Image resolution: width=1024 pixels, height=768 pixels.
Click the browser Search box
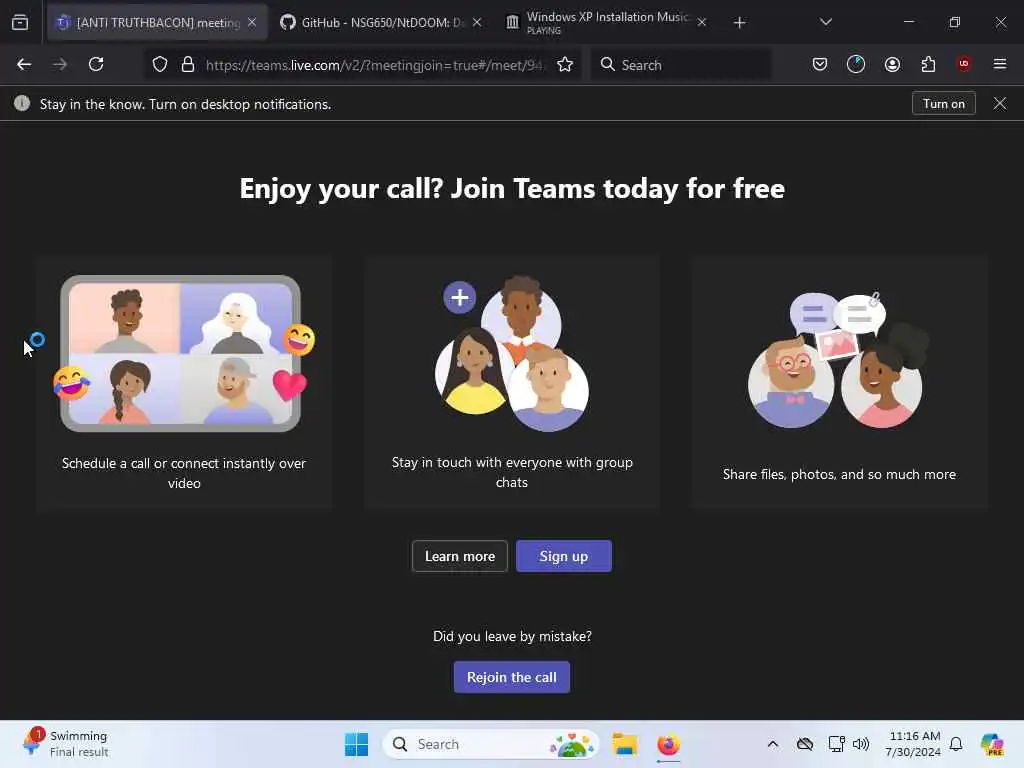pyautogui.click(x=680, y=65)
